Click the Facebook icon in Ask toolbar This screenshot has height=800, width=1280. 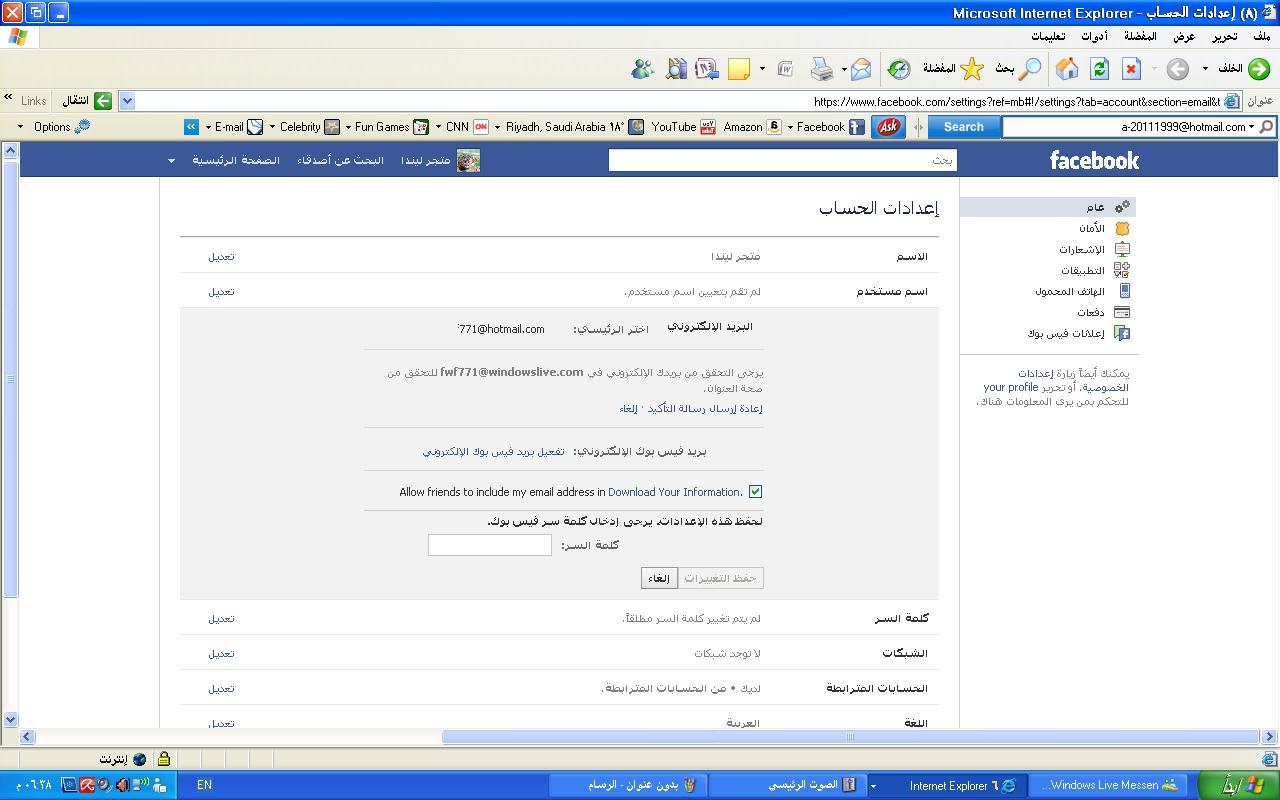[857, 127]
